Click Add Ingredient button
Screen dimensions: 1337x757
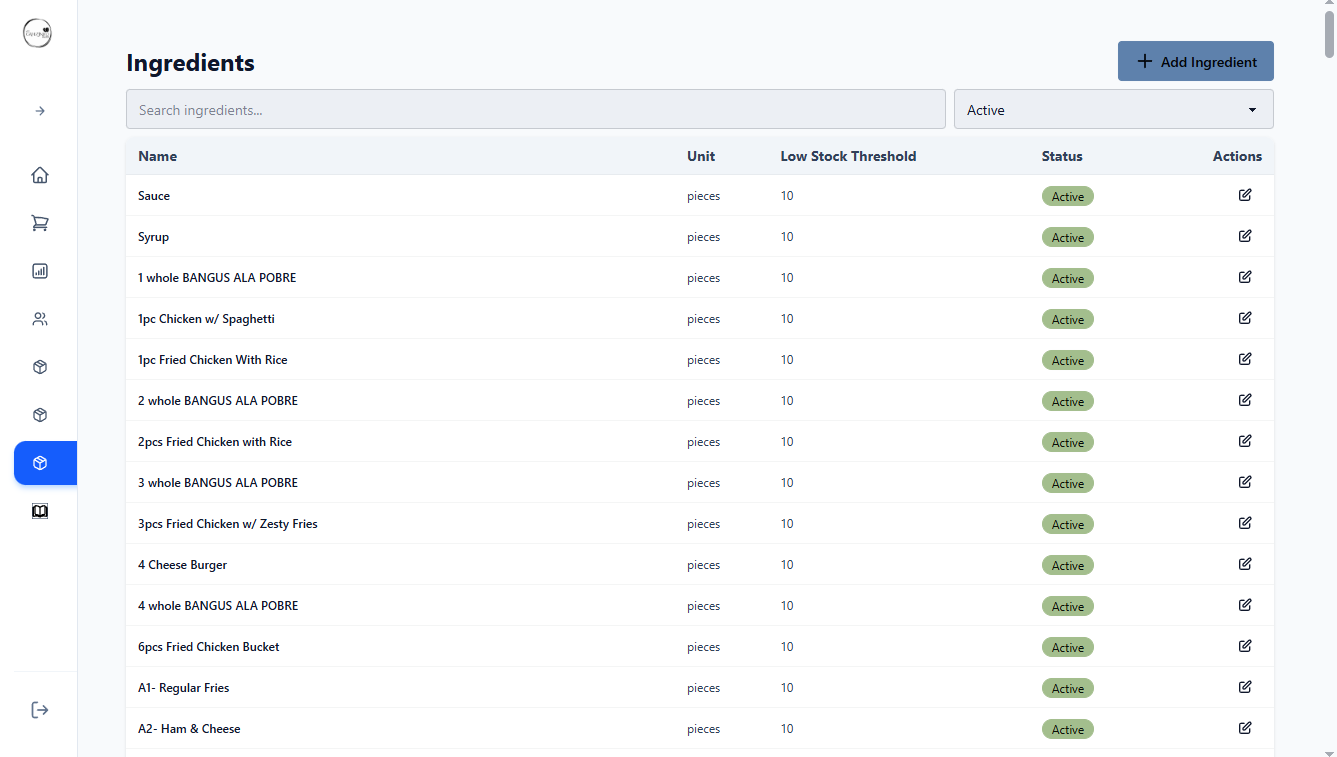tap(1196, 61)
